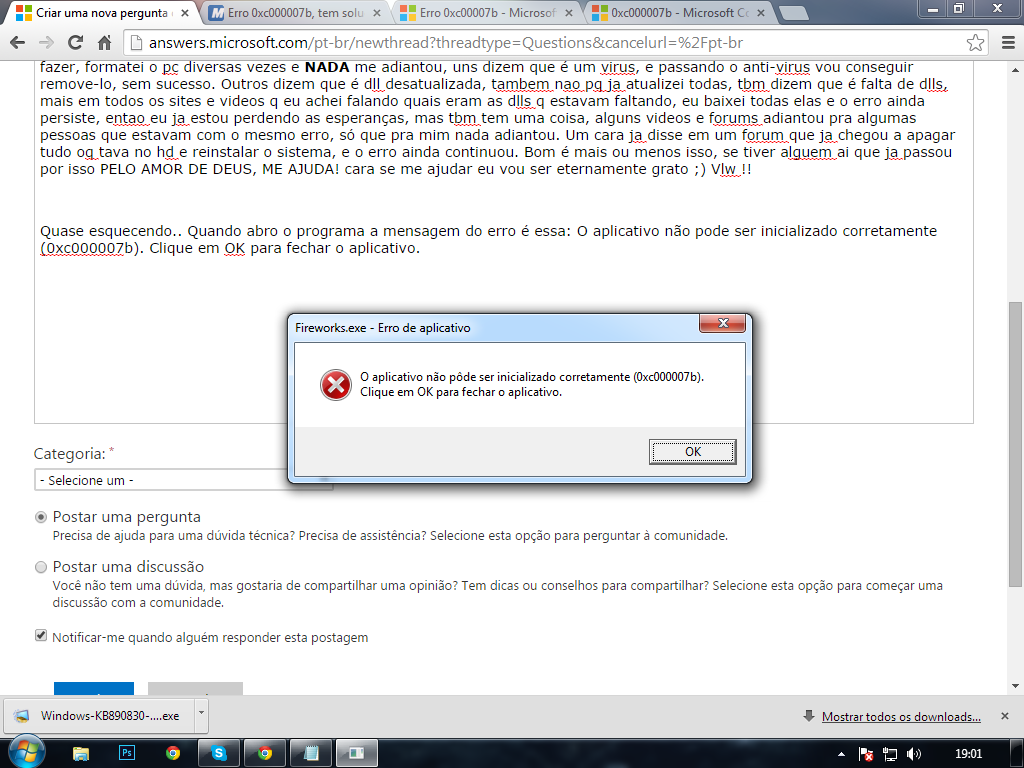Go back to the previous page
1024x768 pixels.
tap(18, 43)
